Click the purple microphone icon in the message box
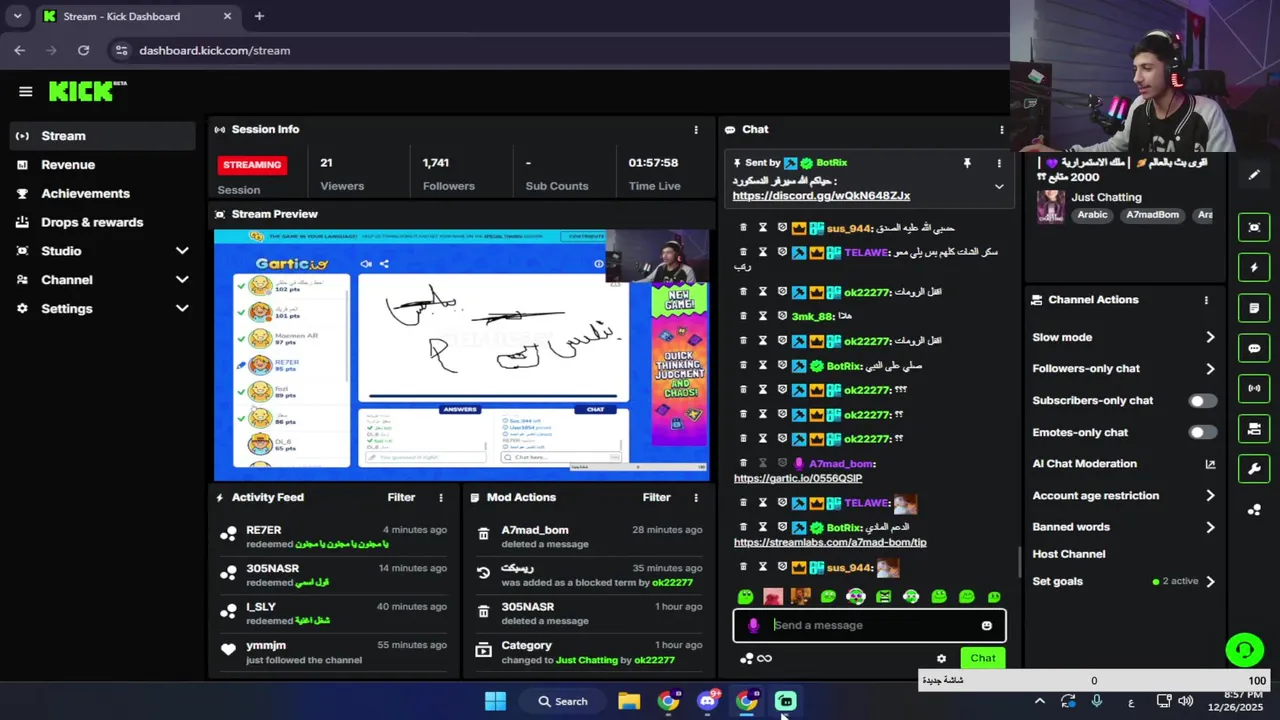This screenshot has width=1280, height=720. tap(754, 626)
